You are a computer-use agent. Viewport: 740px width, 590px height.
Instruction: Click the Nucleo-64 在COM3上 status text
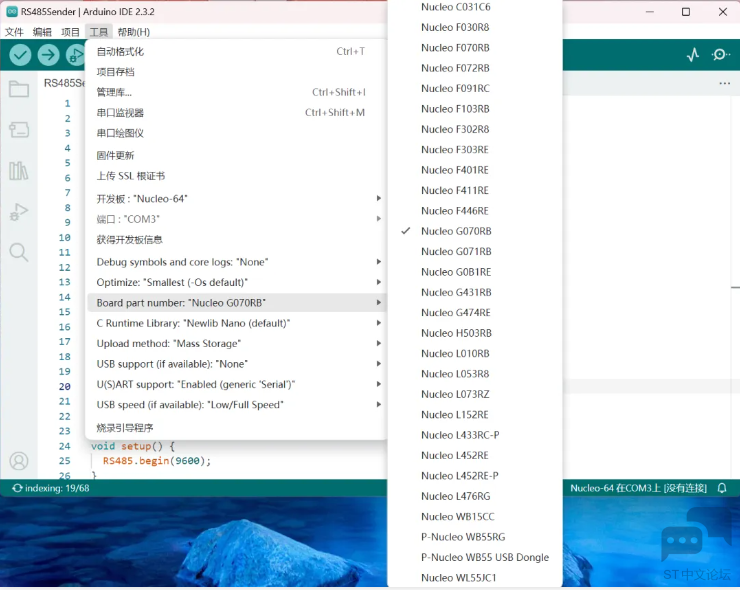(638, 488)
